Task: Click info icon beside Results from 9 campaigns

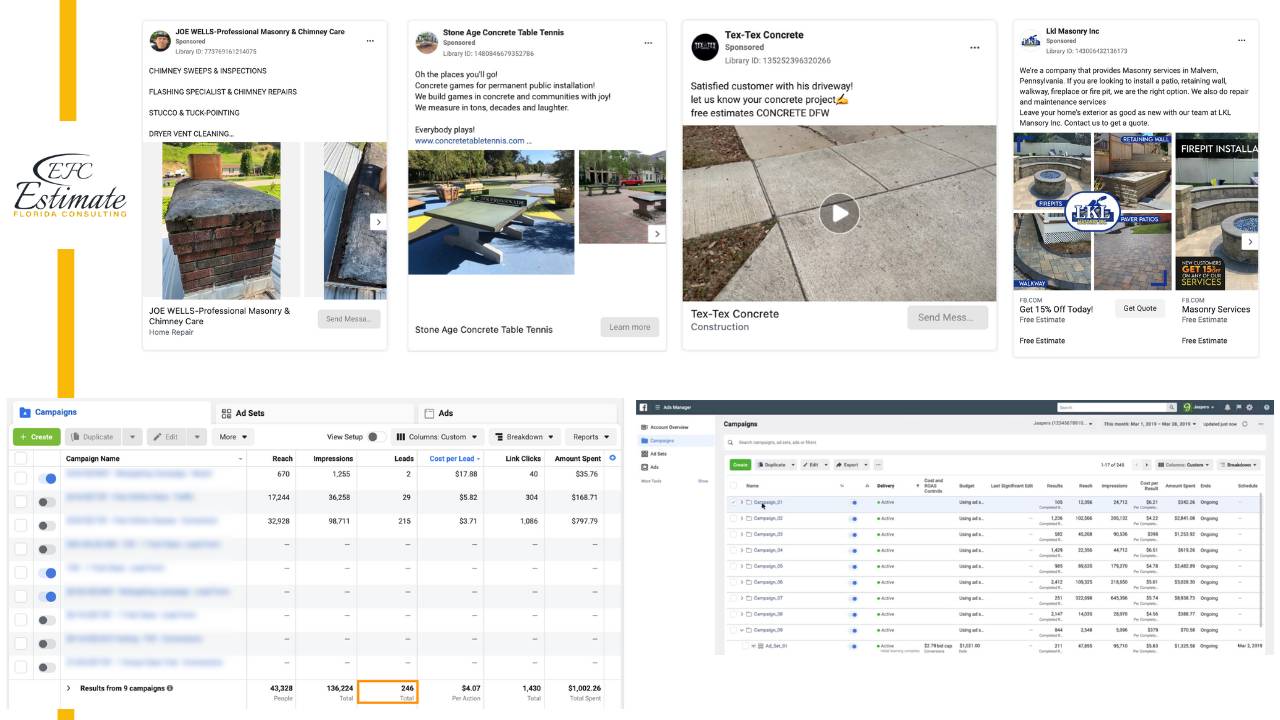Action: point(170,688)
